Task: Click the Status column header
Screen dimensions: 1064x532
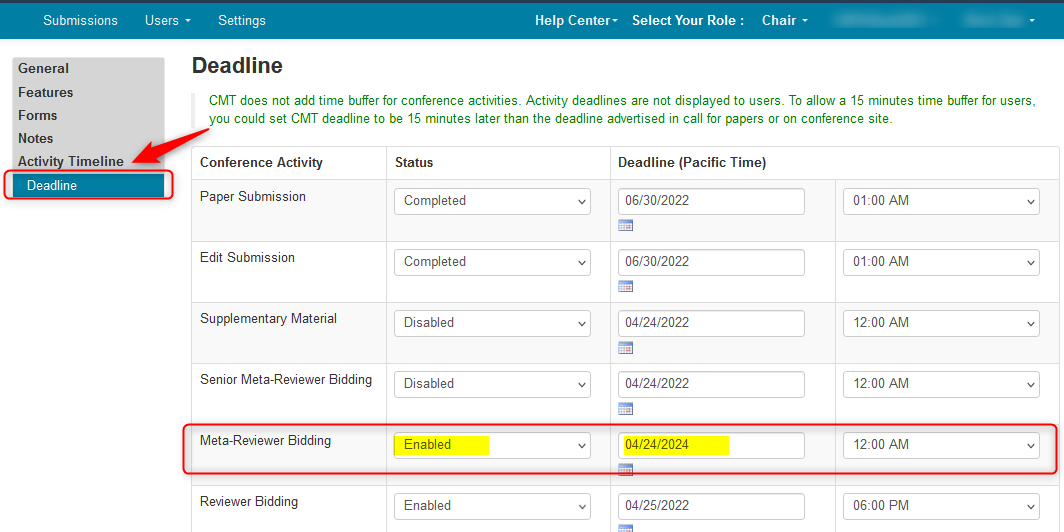Action: click(x=414, y=163)
